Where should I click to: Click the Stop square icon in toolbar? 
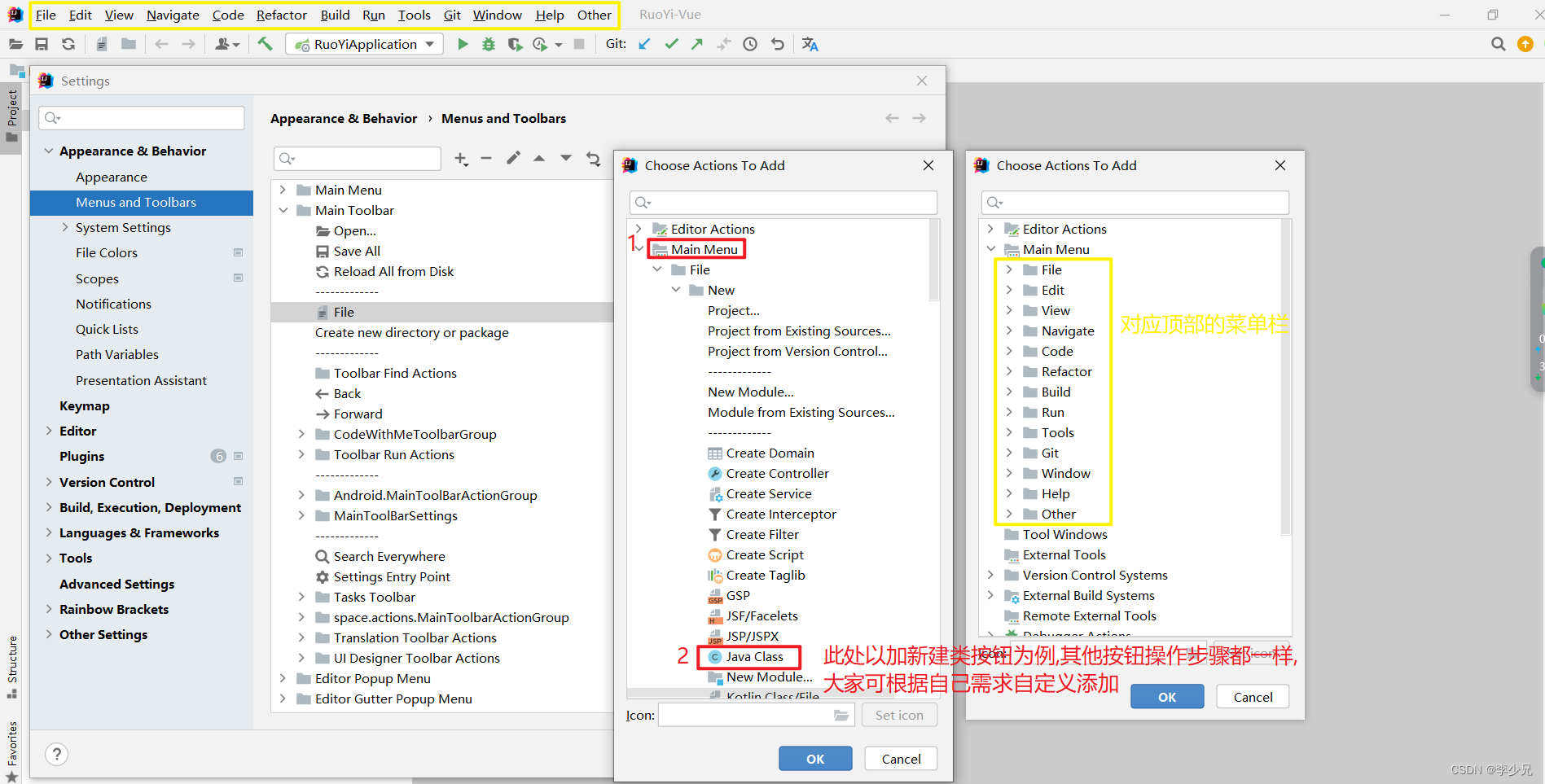click(x=579, y=44)
